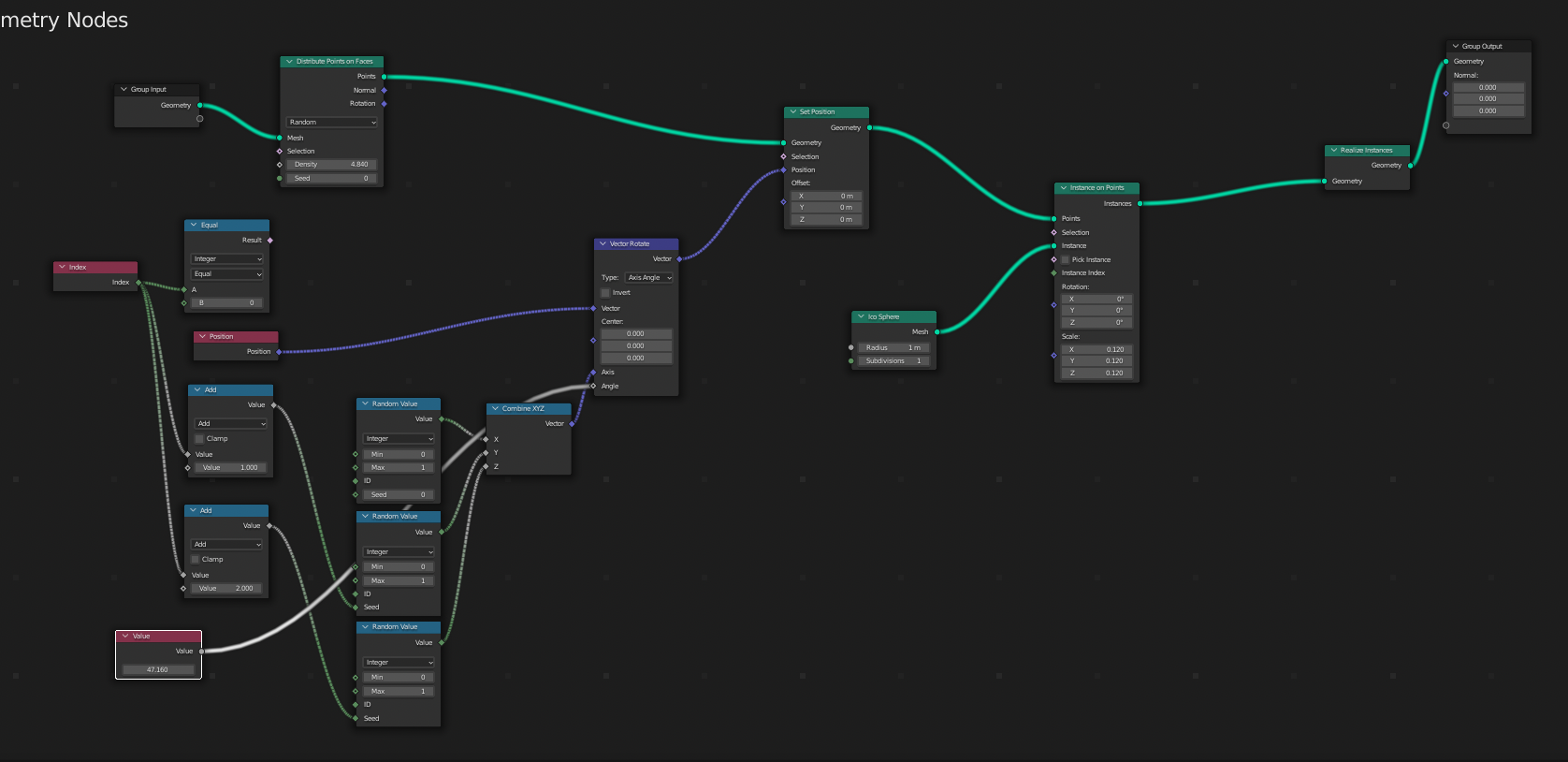Click the Offset Y field on Set Position
The height and width of the screenshot is (762, 1568).
pyautogui.click(x=826, y=208)
